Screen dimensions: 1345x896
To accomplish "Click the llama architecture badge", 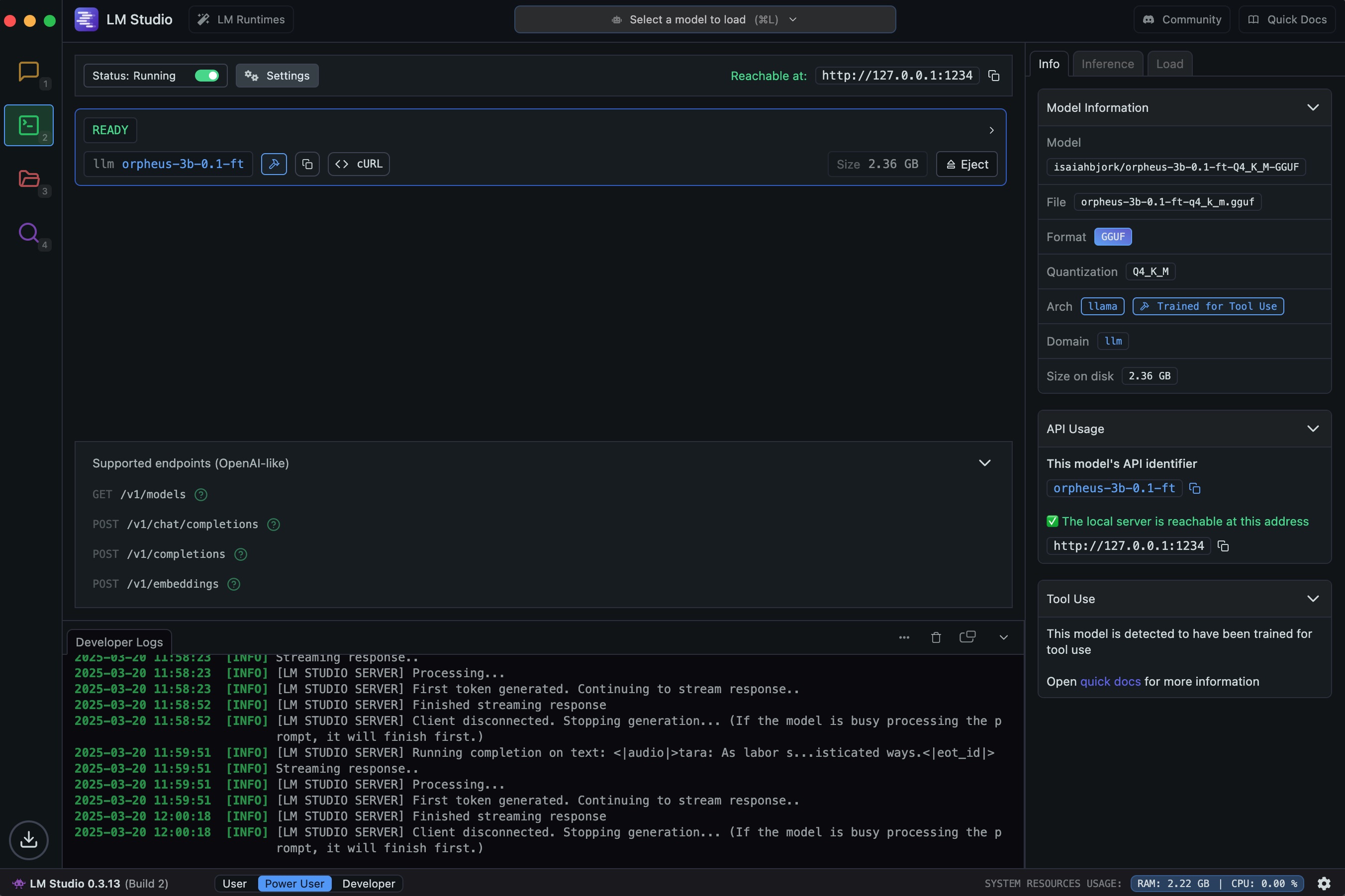I will tap(1102, 306).
